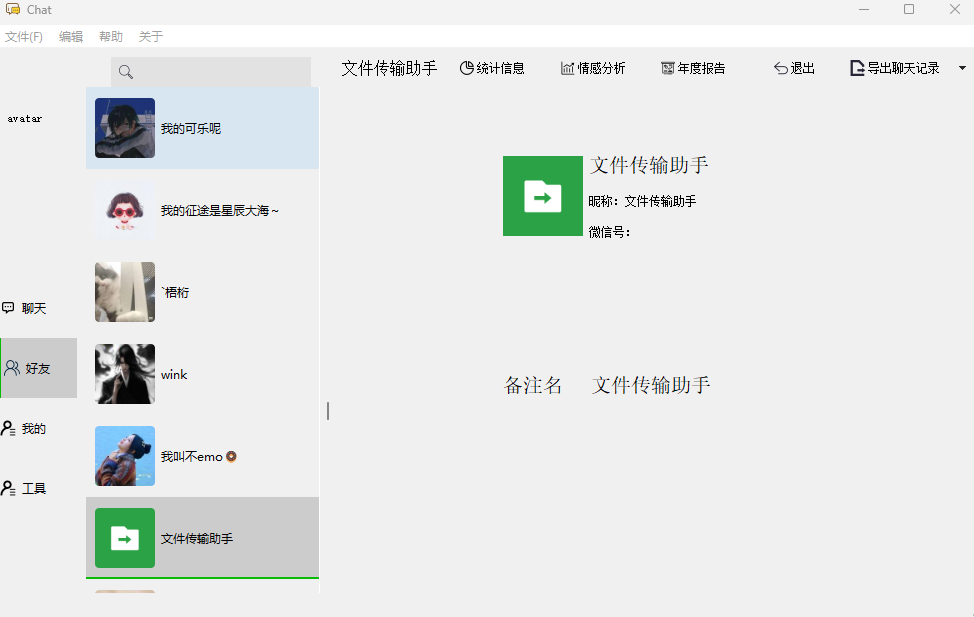This screenshot has width=974, height=617.
Task: Click the 工具 person icon
Action: pyautogui.click(x=8, y=488)
